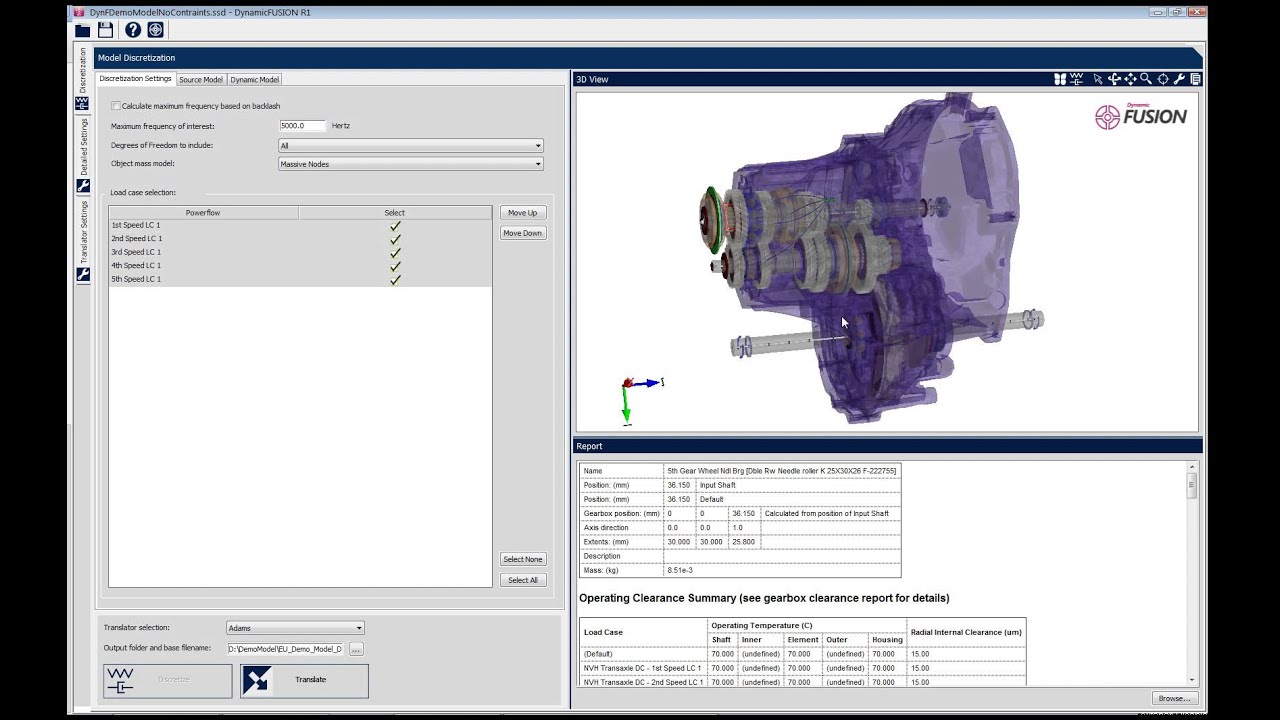Click the four-pane view layout icon in 3D View
This screenshot has width=1280, height=720.
1060,79
